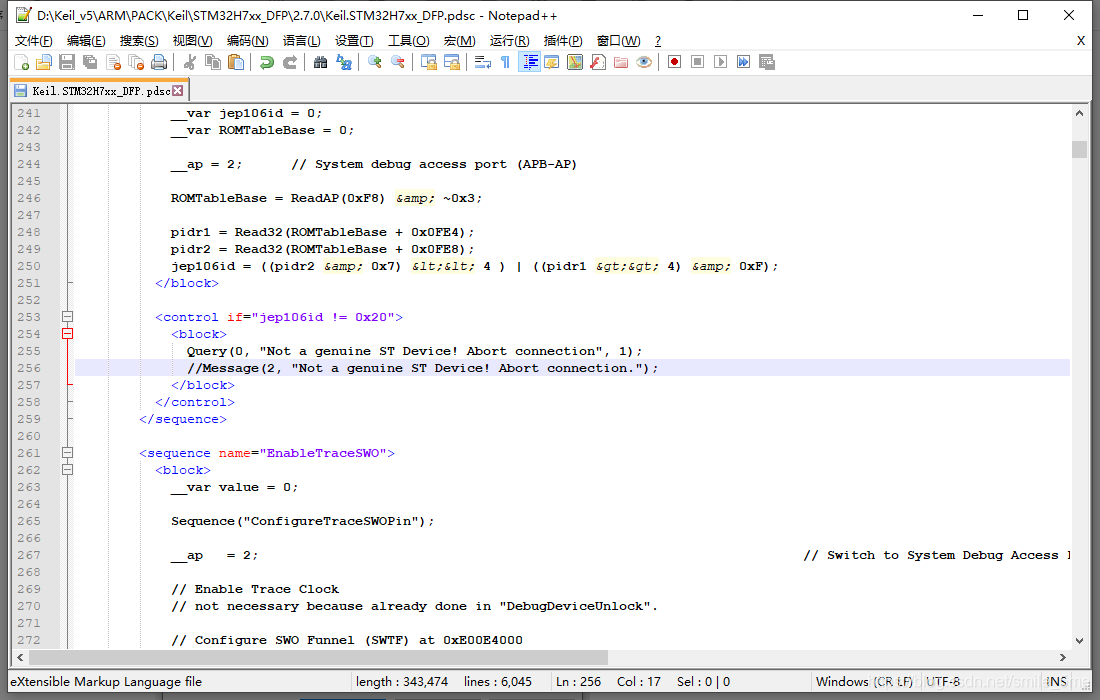The width and height of the screenshot is (1100, 700).
Task: Collapse the EnableTraceSWO sequence at line 261
Action: (67, 452)
